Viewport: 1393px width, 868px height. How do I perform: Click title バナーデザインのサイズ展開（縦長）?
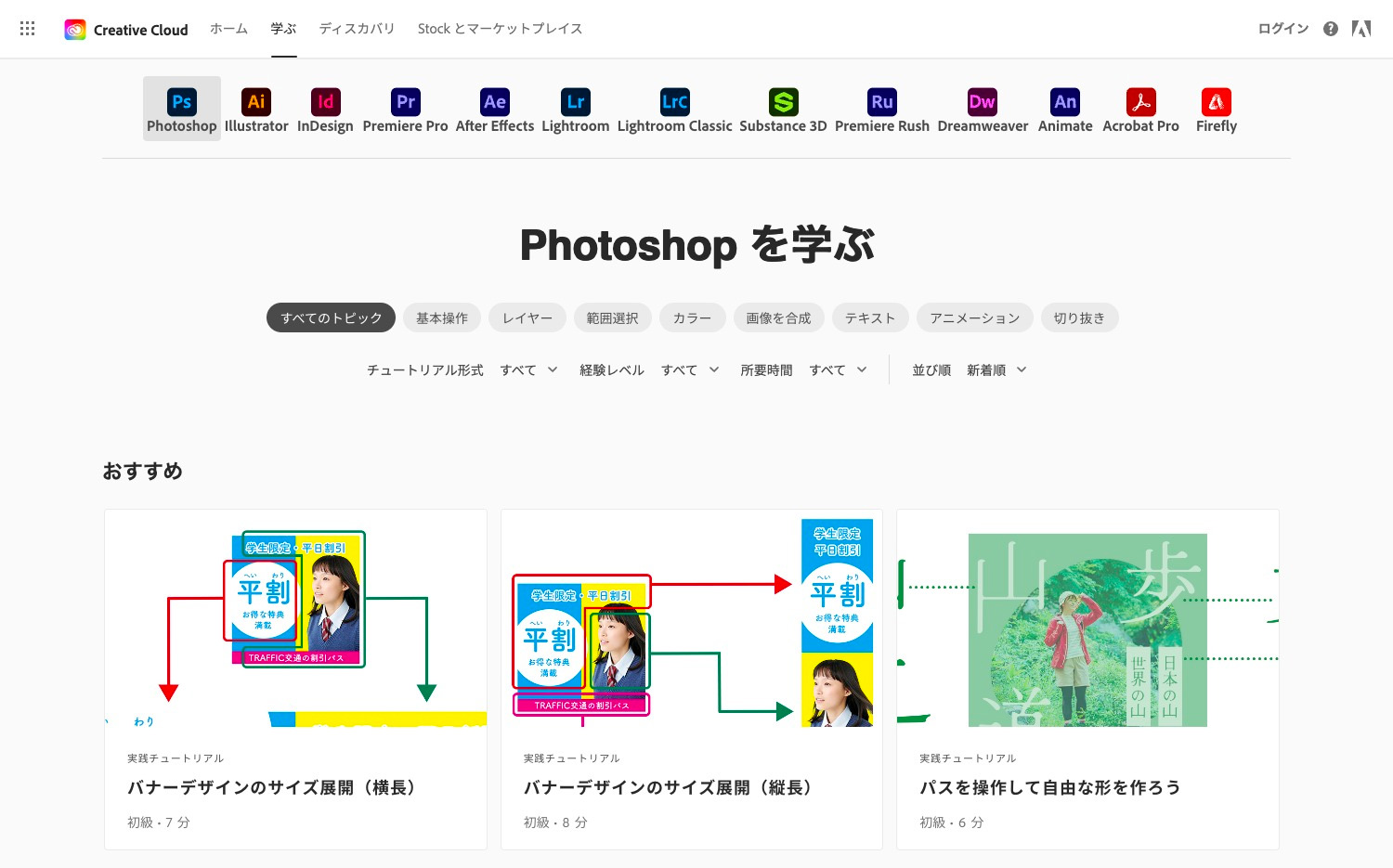point(668,787)
